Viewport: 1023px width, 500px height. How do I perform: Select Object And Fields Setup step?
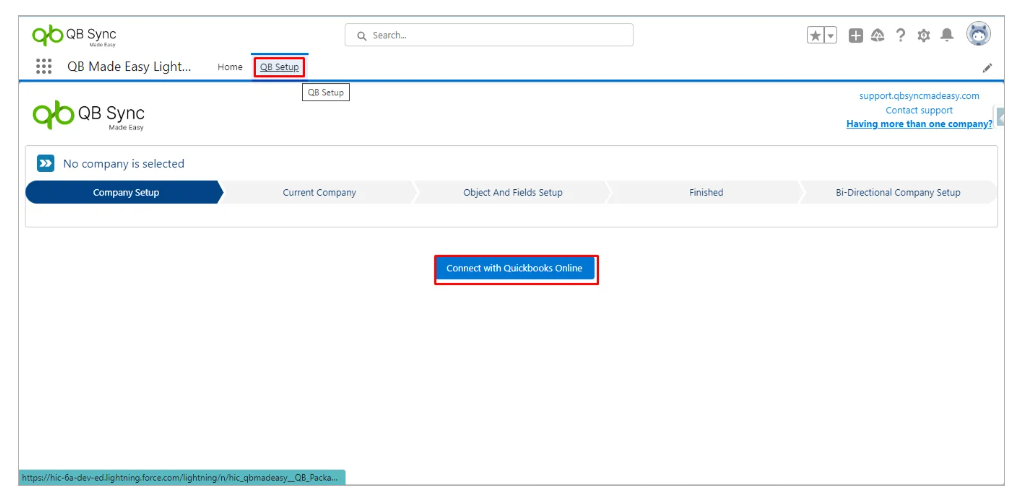(513, 193)
